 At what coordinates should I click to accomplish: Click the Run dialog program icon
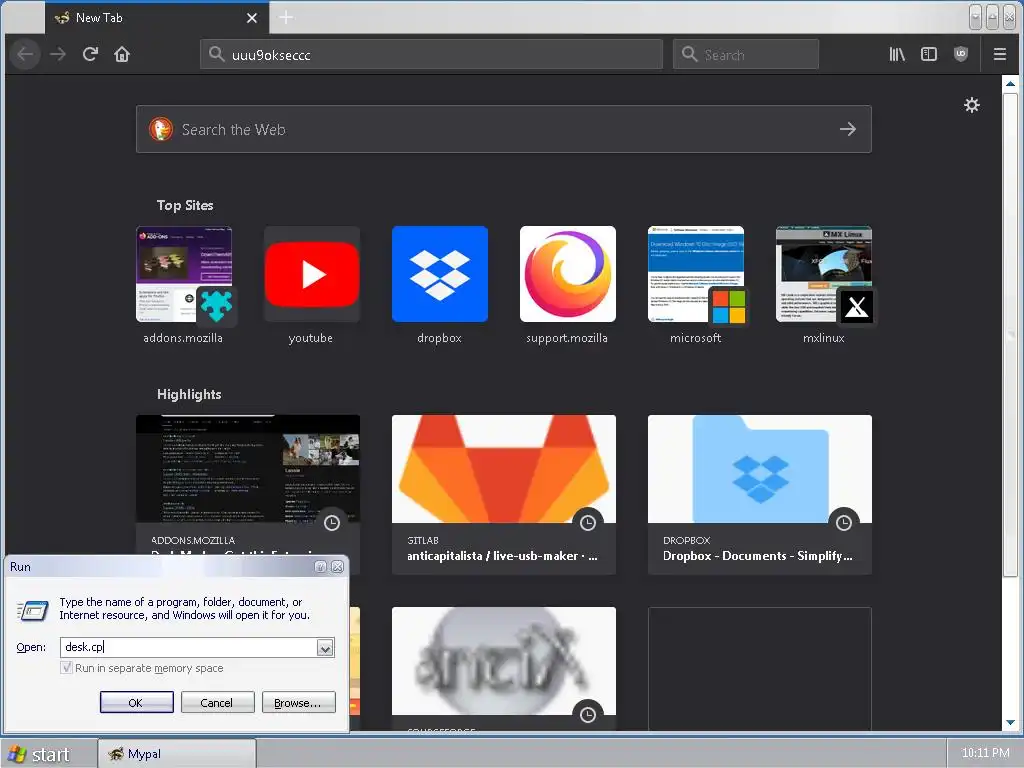point(33,611)
